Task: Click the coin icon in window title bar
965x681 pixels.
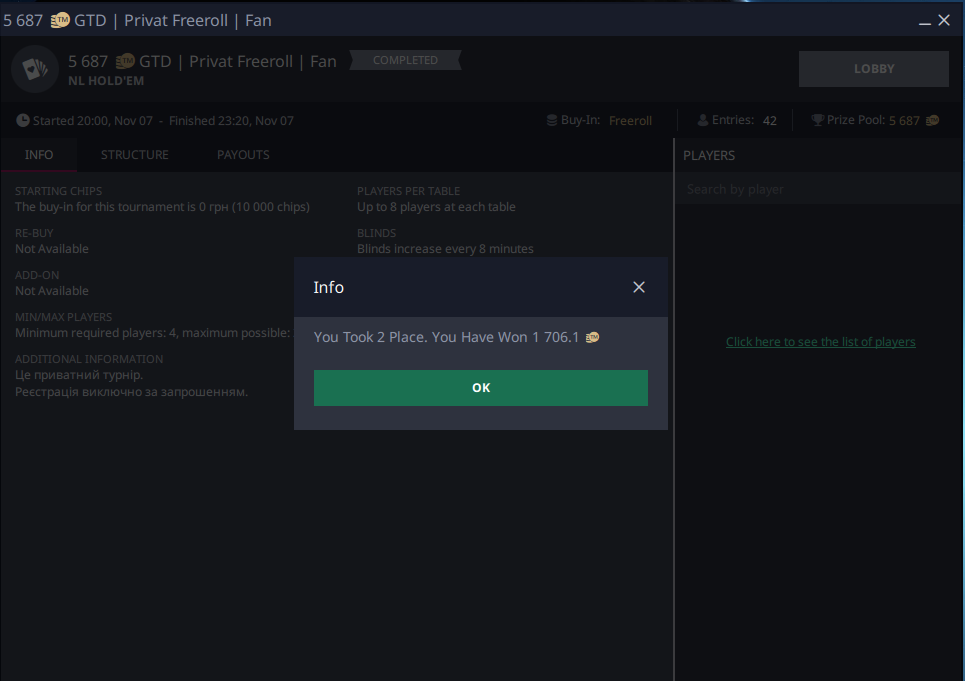Action: [60, 20]
